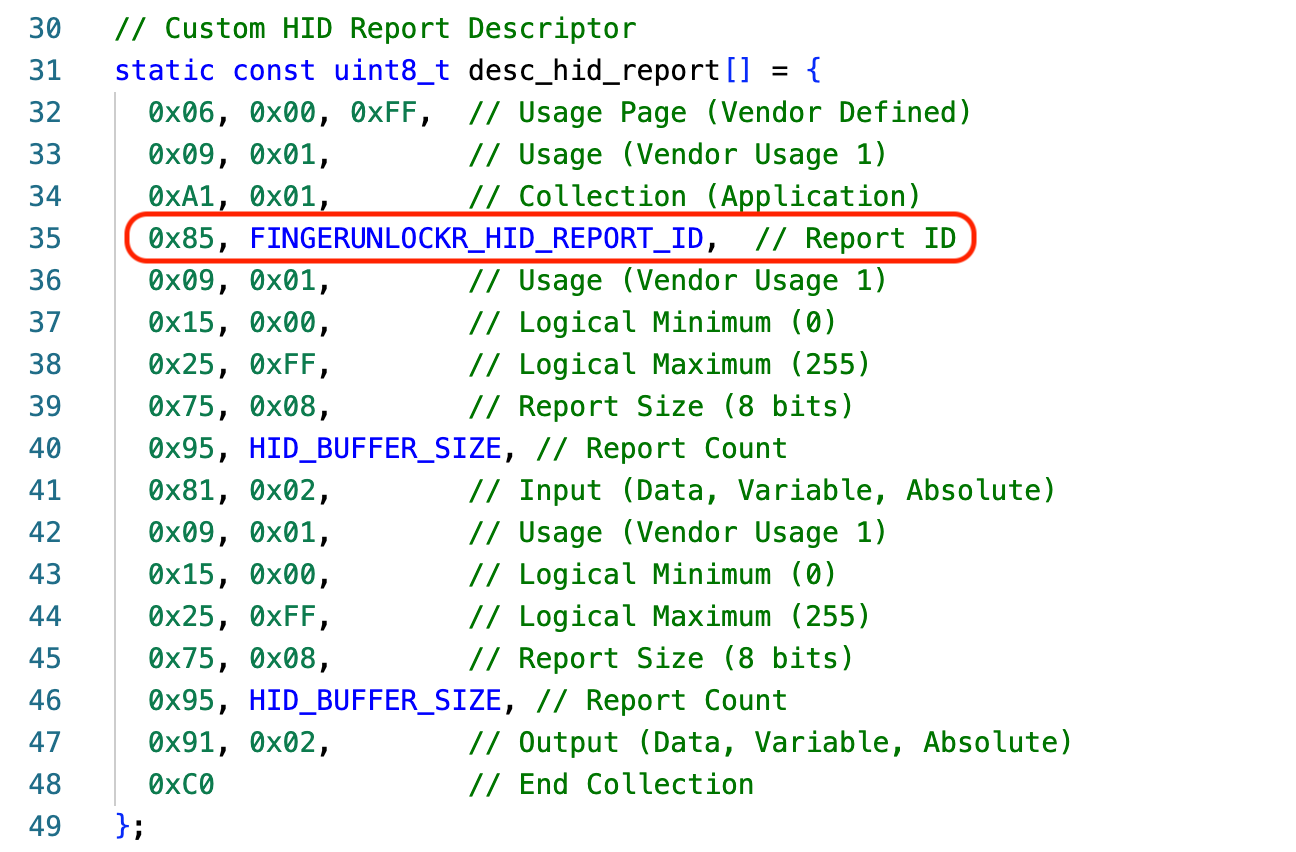This screenshot has height=852, width=1296.
Task: Click the Usage Page Vendor Defined comment
Action: click(720, 112)
